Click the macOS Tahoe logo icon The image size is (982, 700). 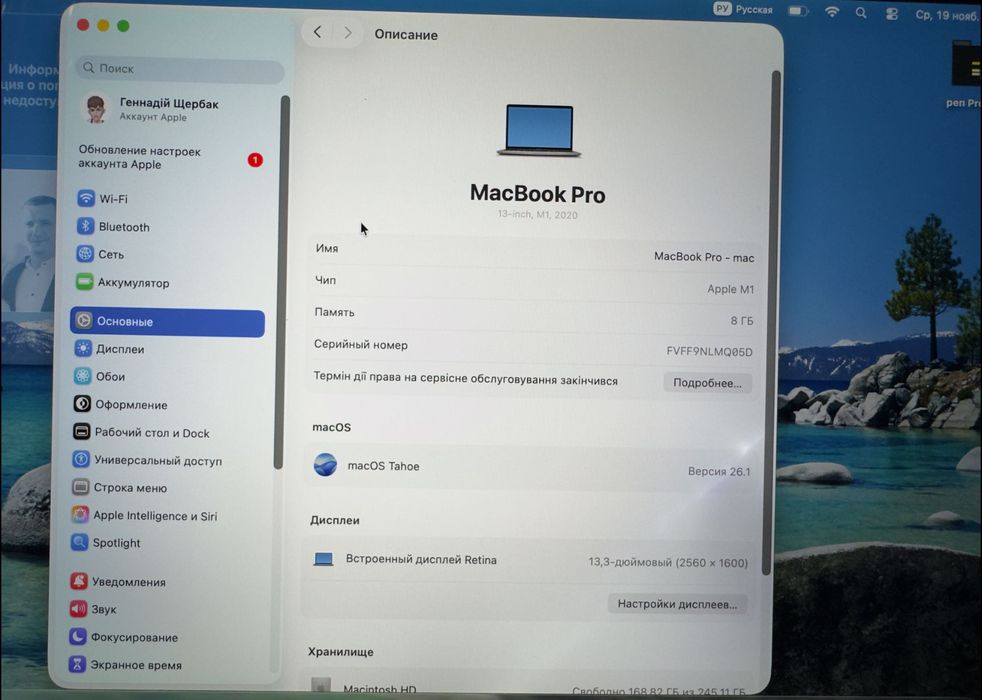(x=325, y=465)
